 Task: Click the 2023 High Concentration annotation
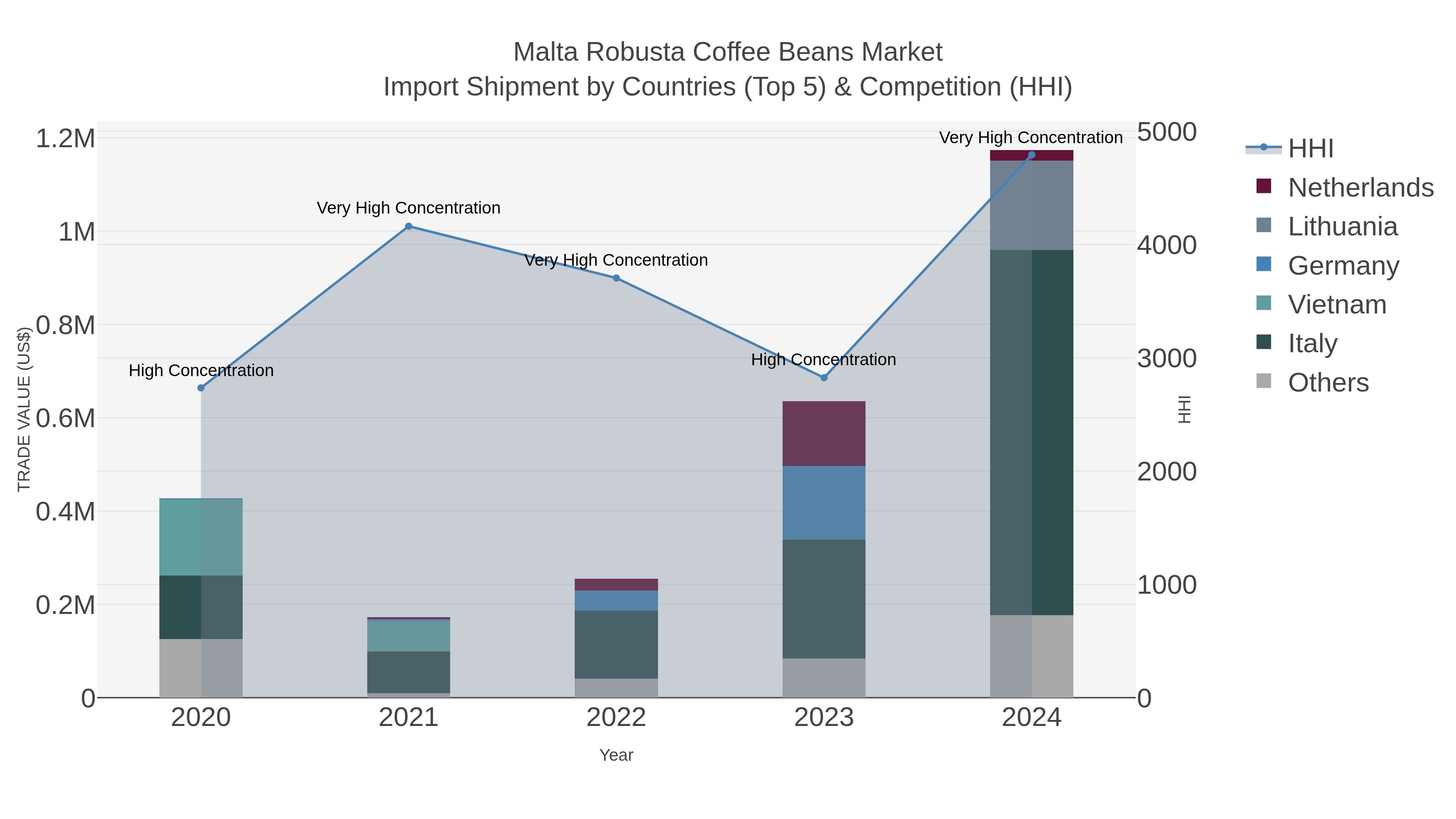click(x=823, y=360)
